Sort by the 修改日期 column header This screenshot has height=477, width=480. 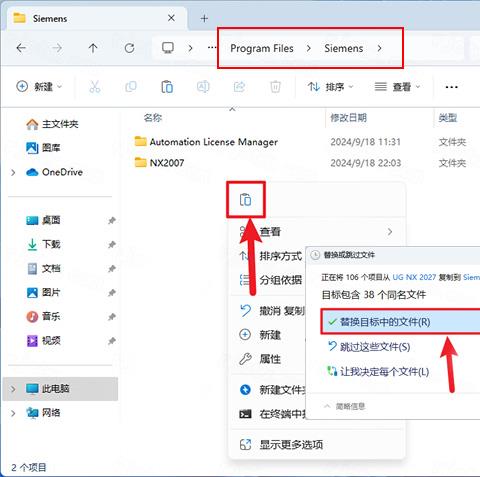[348, 118]
